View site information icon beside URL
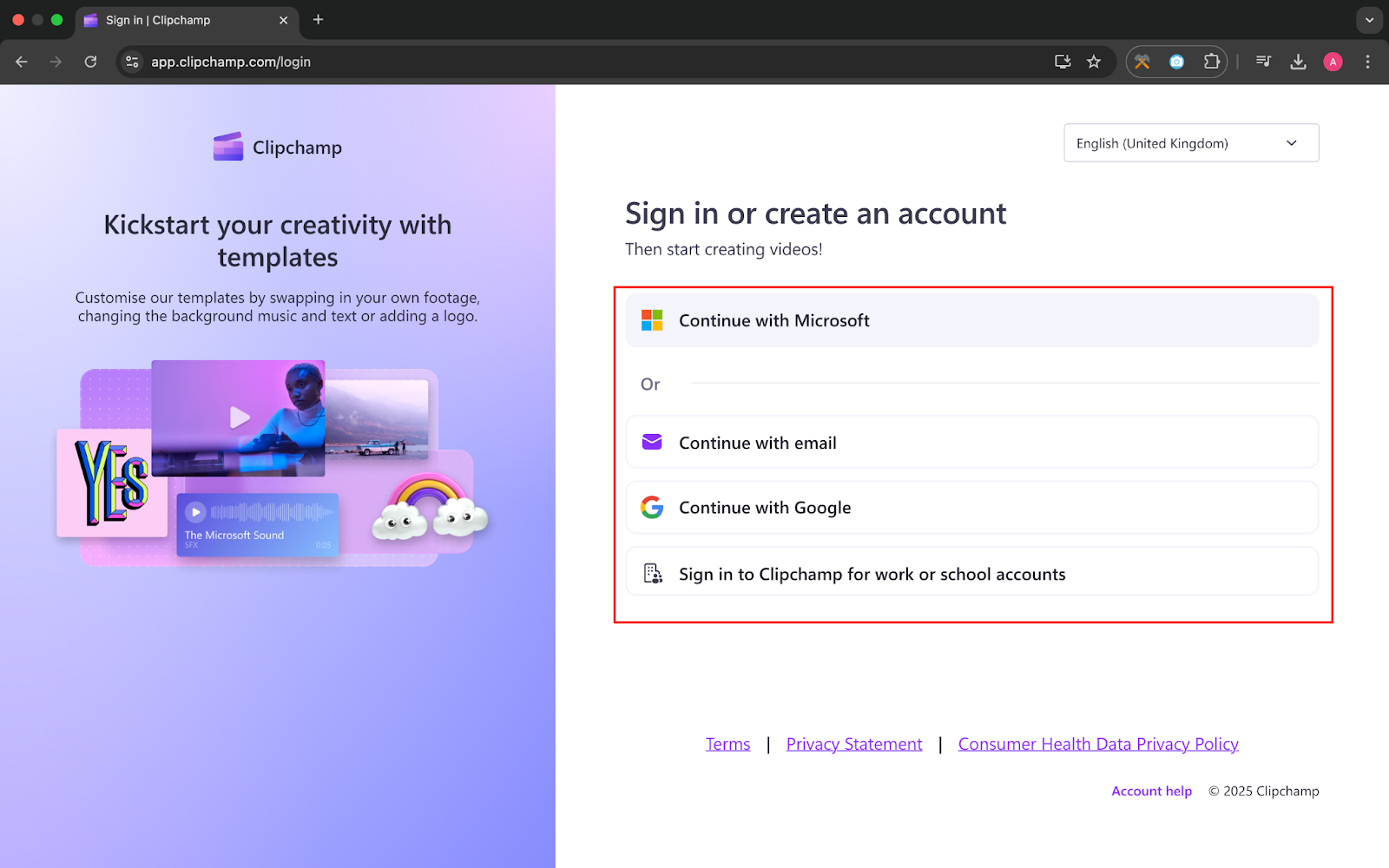Viewport: 1389px width, 868px height. click(132, 62)
